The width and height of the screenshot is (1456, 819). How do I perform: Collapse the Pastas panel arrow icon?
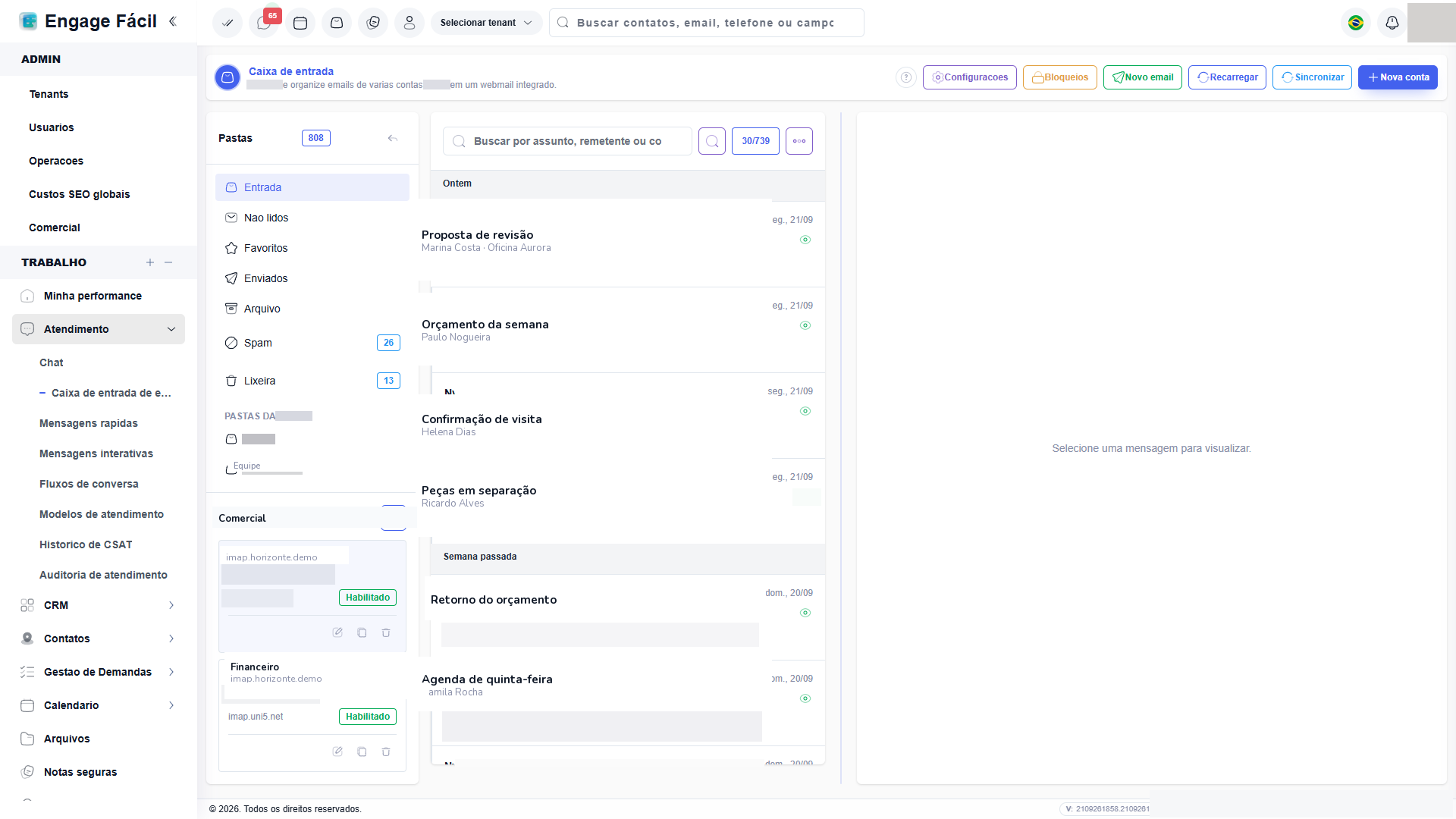point(393,138)
